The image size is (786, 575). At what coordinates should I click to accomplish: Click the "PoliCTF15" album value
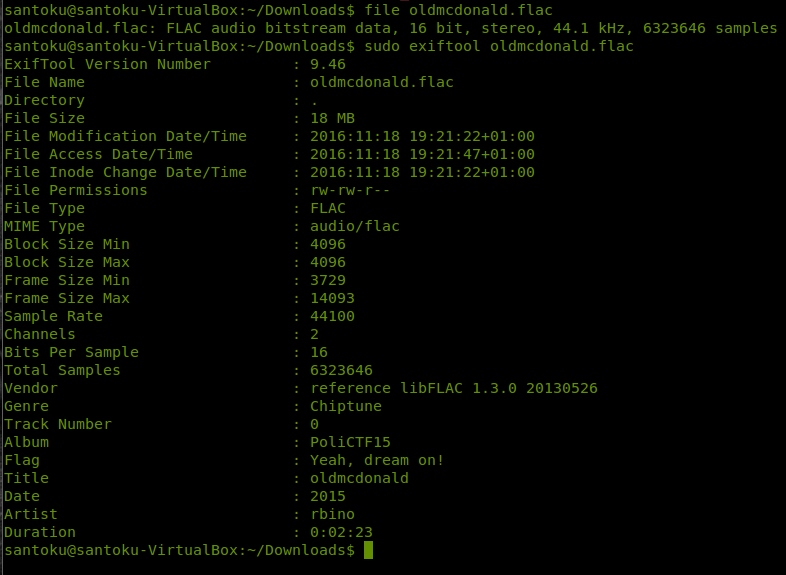tap(350, 442)
